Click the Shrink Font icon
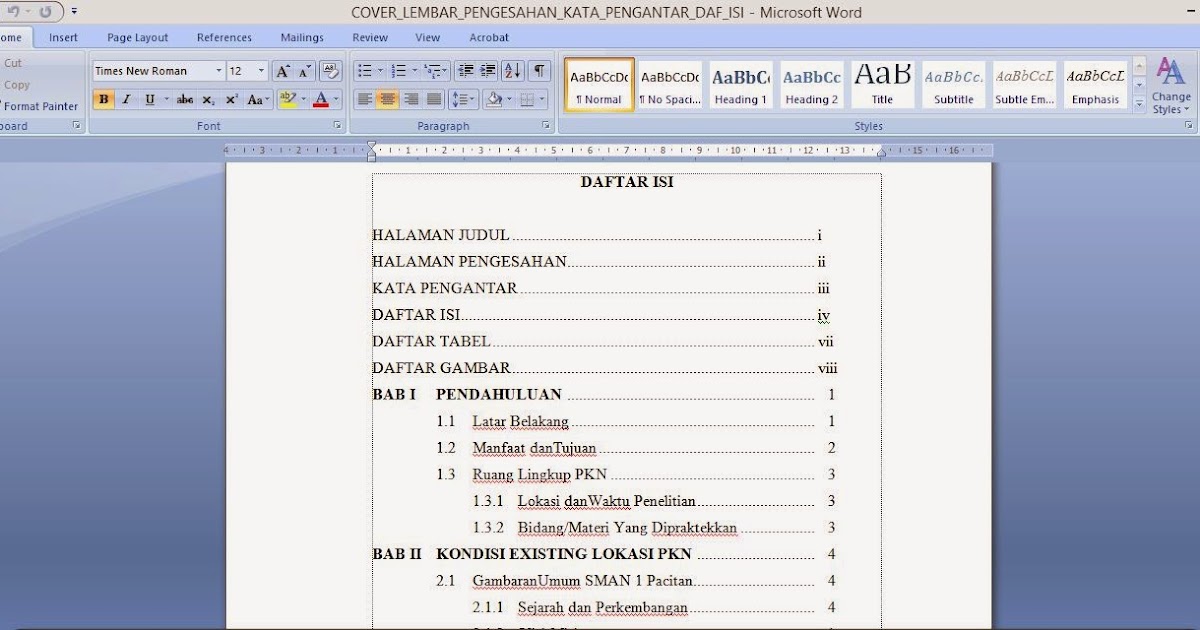The height and width of the screenshot is (630, 1200). tap(305, 71)
